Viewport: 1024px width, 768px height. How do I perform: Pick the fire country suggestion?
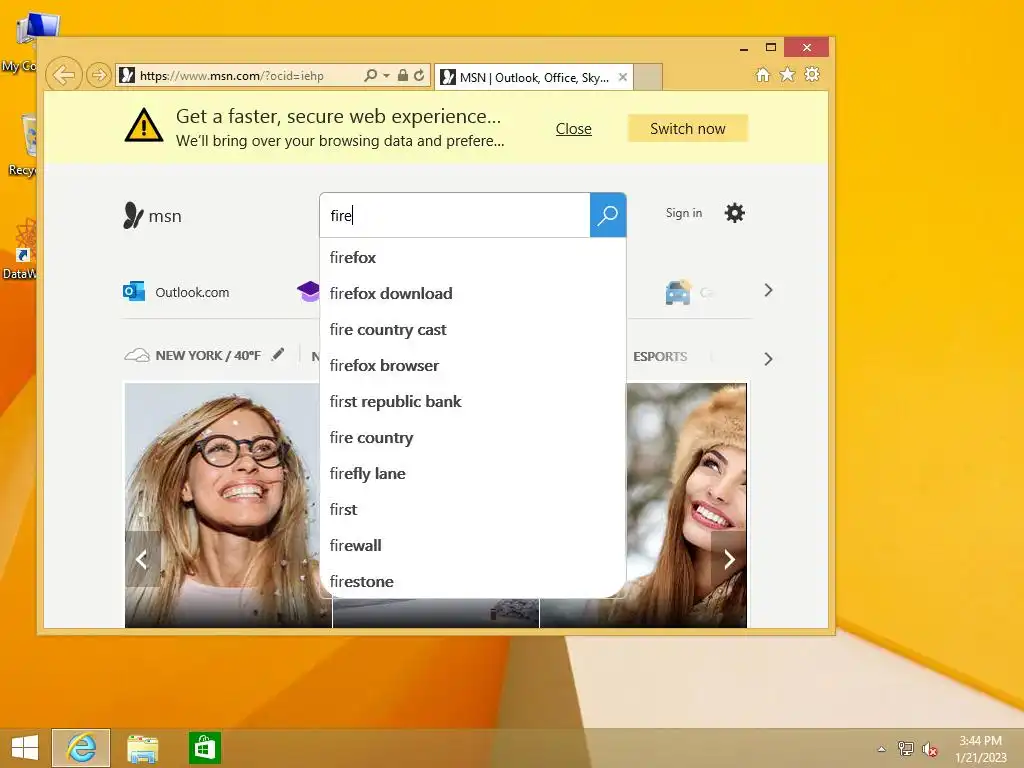[x=472, y=437]
